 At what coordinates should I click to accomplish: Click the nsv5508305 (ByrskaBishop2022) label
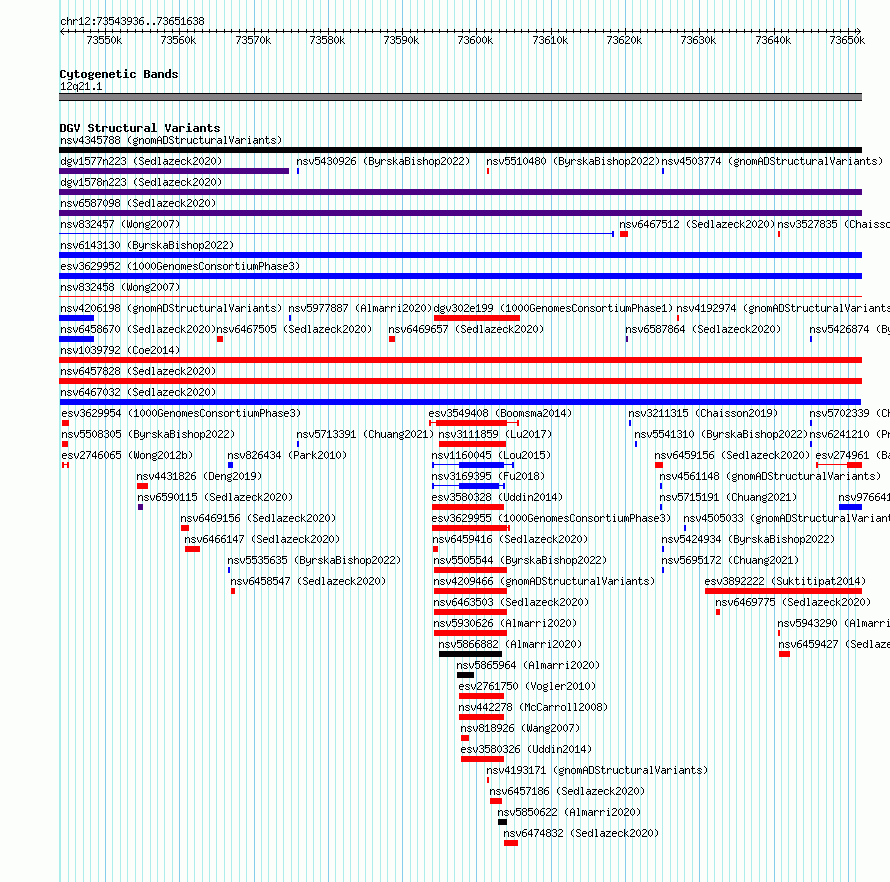148,434
